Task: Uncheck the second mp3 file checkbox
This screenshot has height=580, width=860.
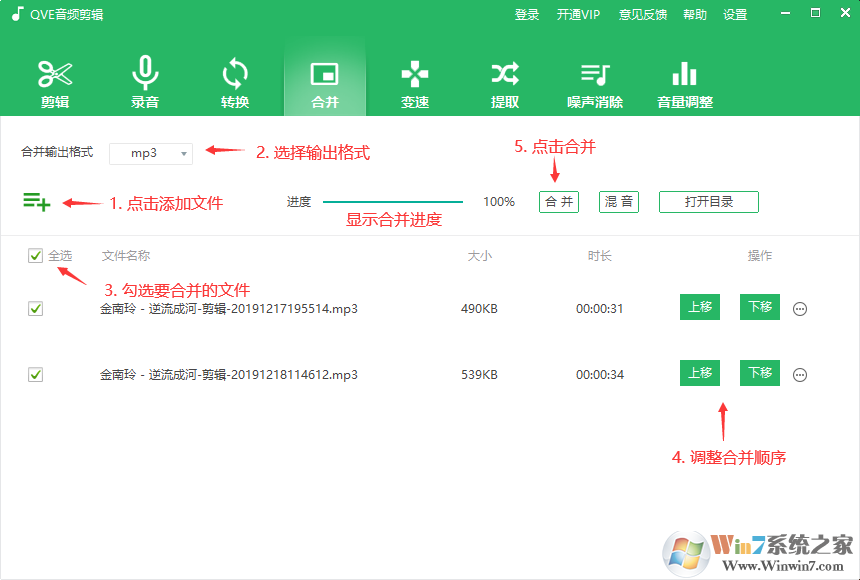Action: [x=35, y=373]
